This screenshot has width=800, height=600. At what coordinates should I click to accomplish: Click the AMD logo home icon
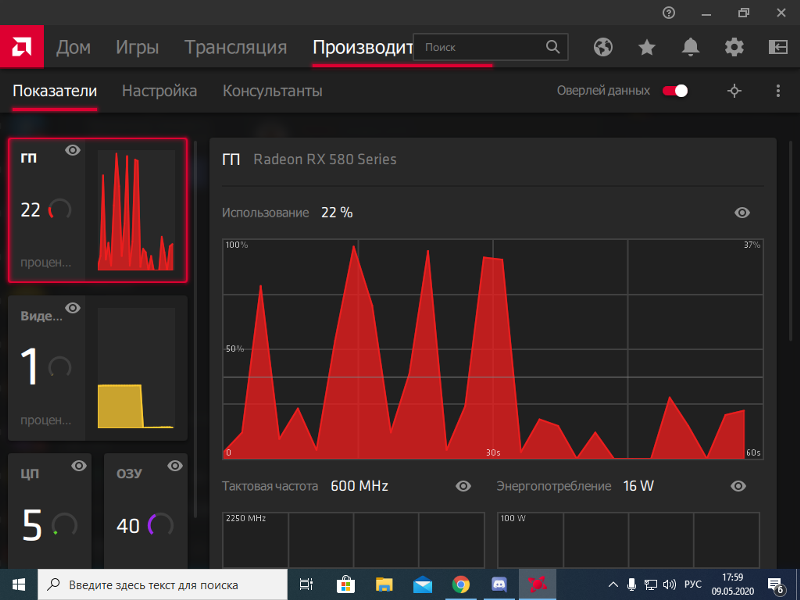(21, 47)
